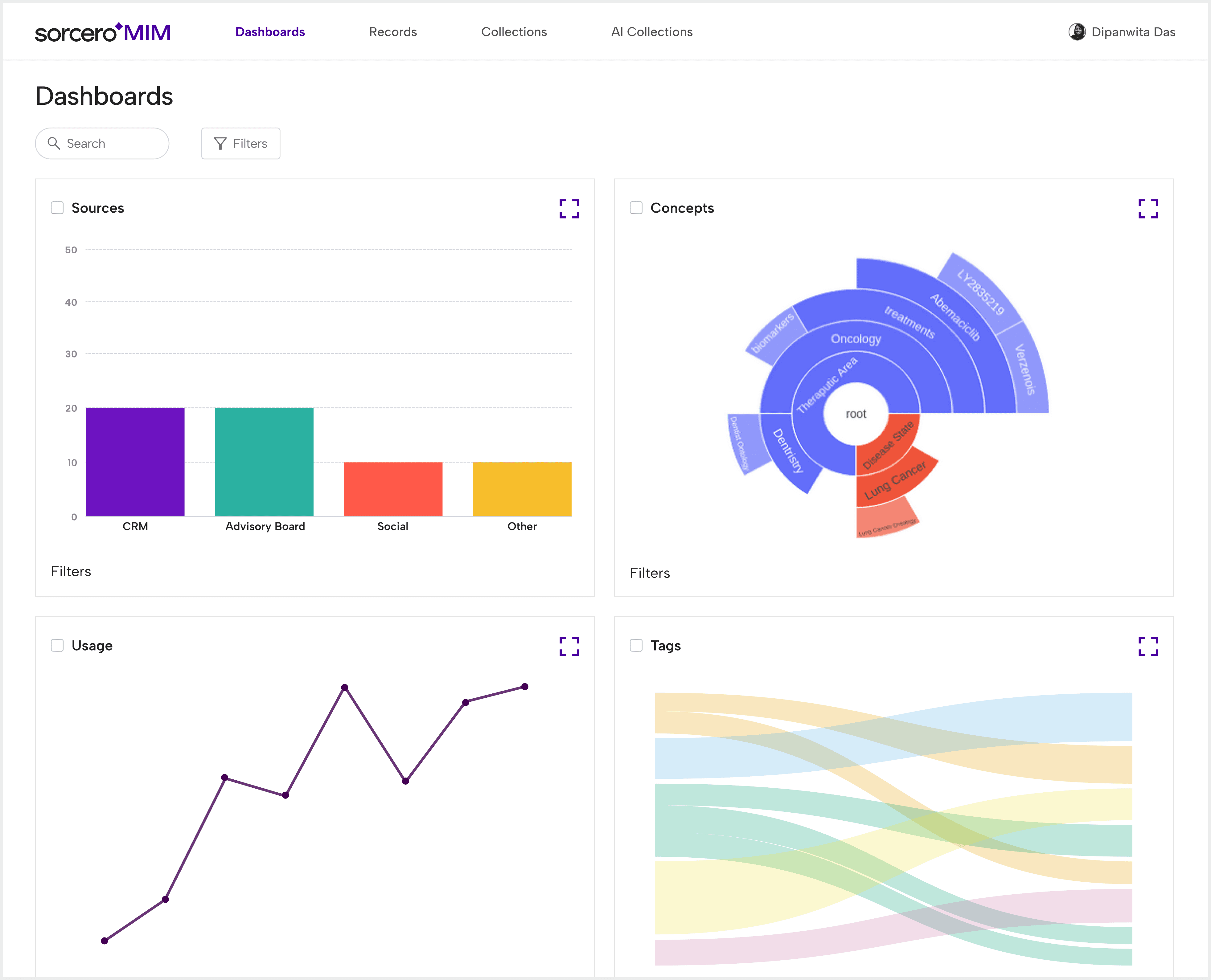Click the Filters label under Sources chart
The image size is (1211, 980).
(x=71, y=571)
